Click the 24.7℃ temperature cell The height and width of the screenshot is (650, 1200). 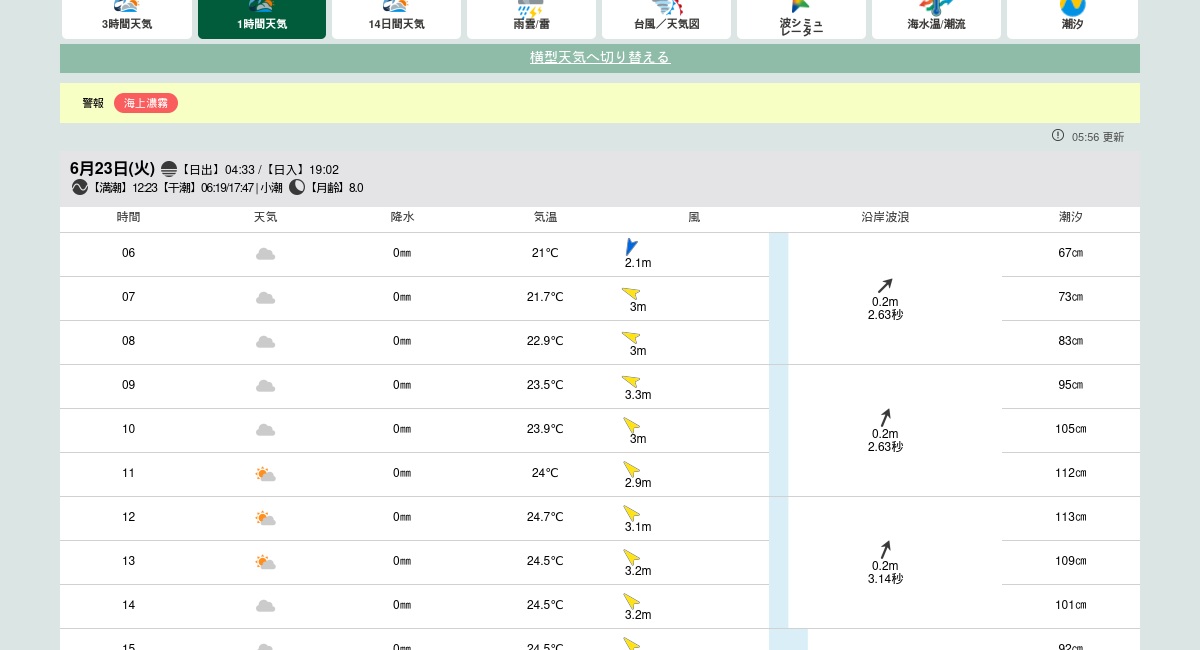[545, 517]
